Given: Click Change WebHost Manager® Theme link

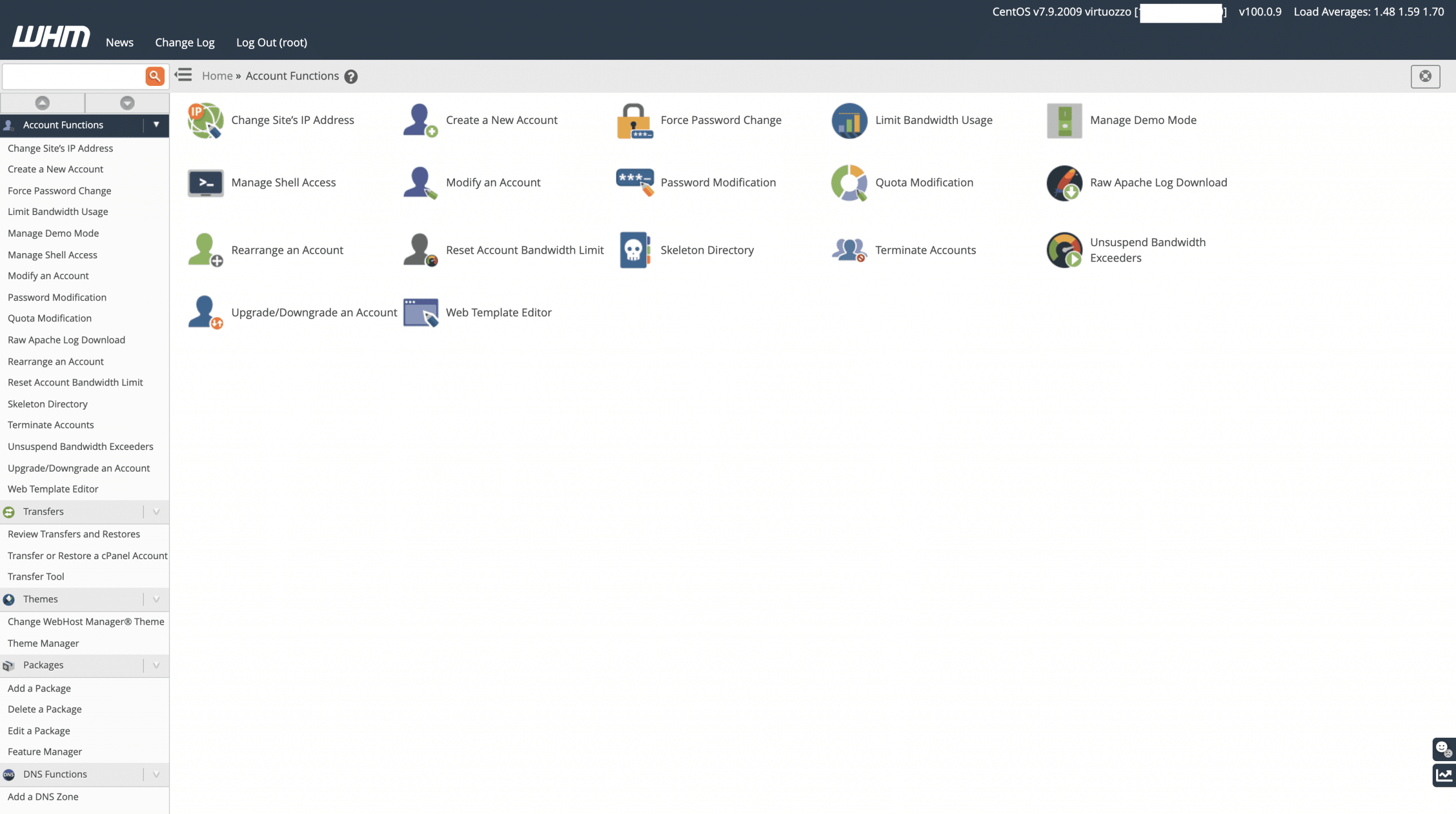Looking at the screenshot, I should [86, 622].
